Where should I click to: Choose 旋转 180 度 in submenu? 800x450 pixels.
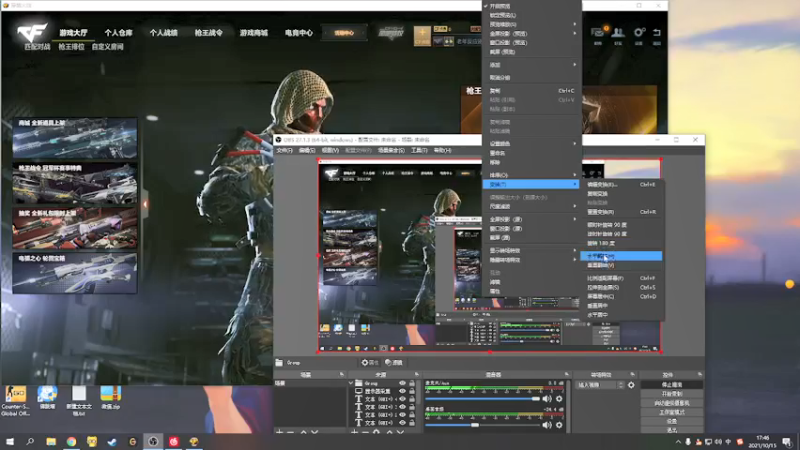(x=621, y=243)
